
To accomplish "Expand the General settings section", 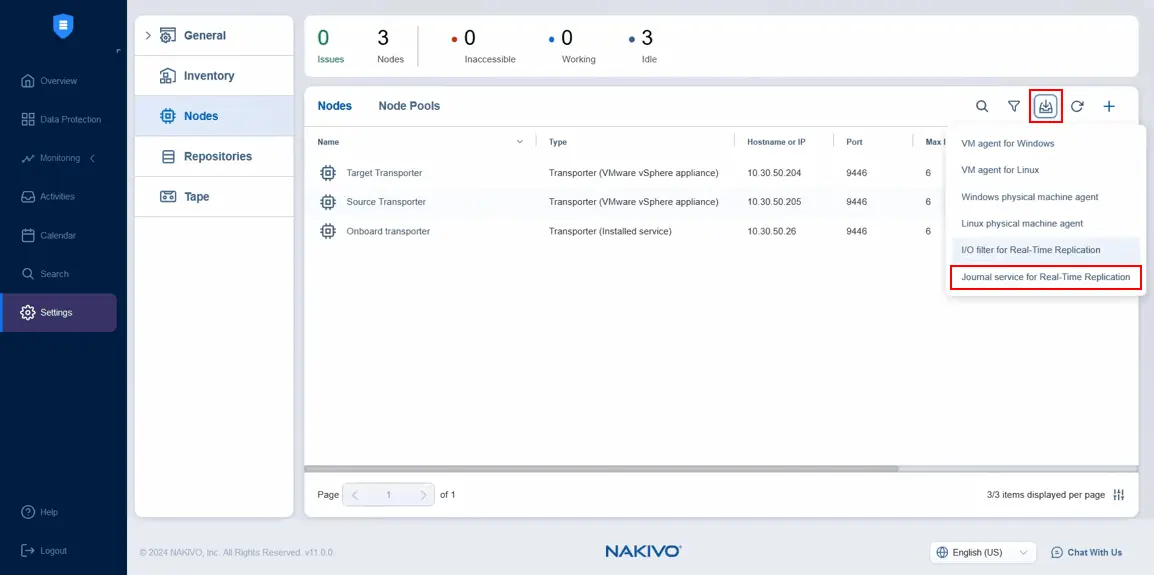I will [x=149, y=36].
